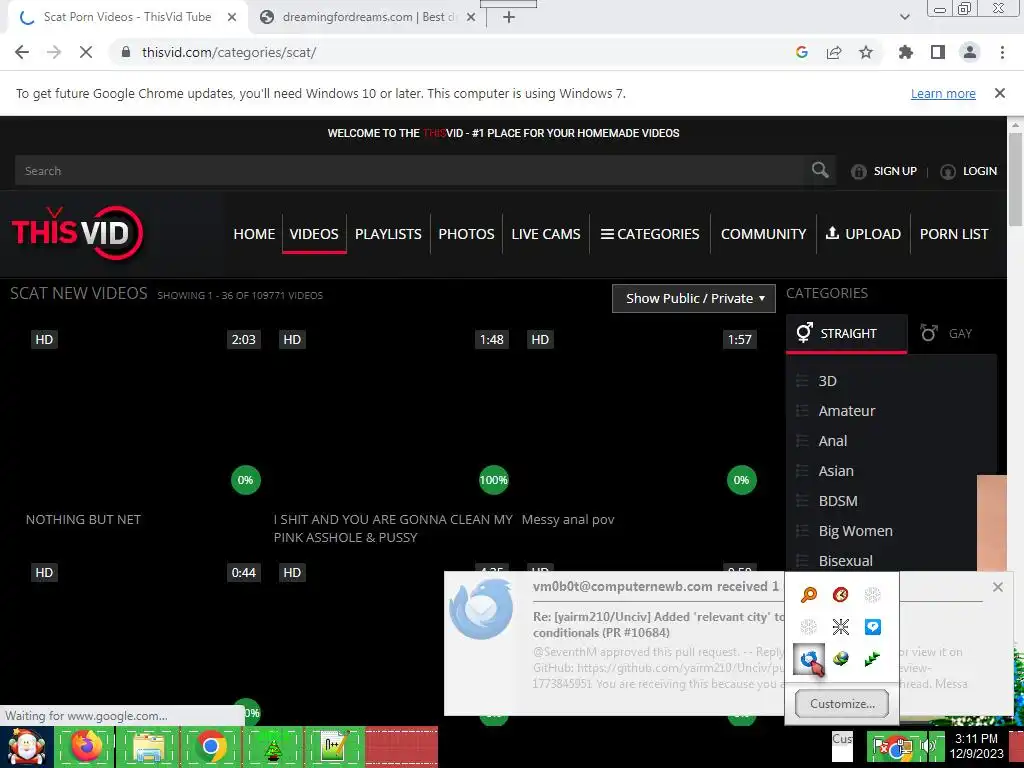Click the globe download manager tray icon
Screen dimensions: 1024x768
840,659
